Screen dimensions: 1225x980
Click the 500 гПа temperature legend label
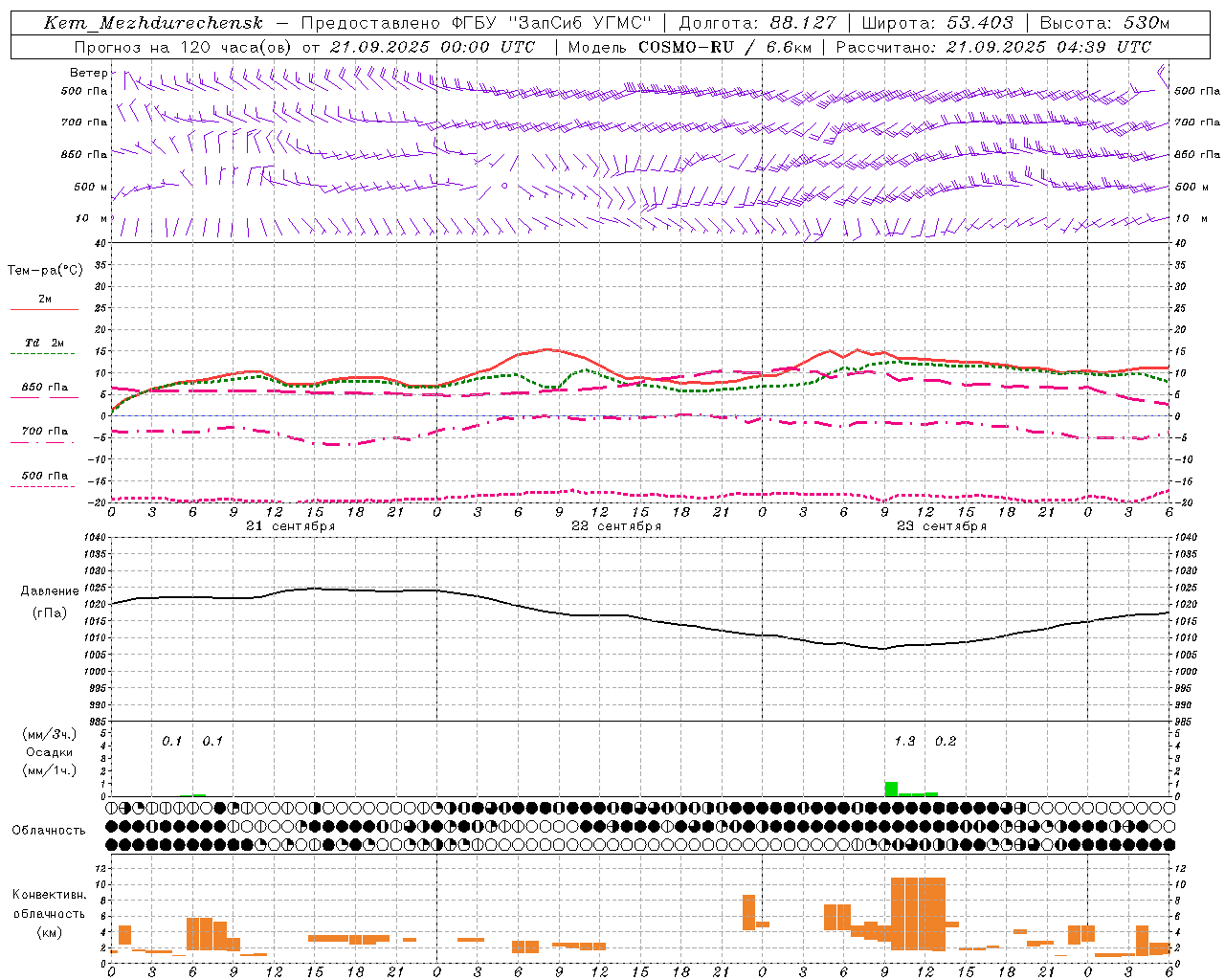click(44, 476)
